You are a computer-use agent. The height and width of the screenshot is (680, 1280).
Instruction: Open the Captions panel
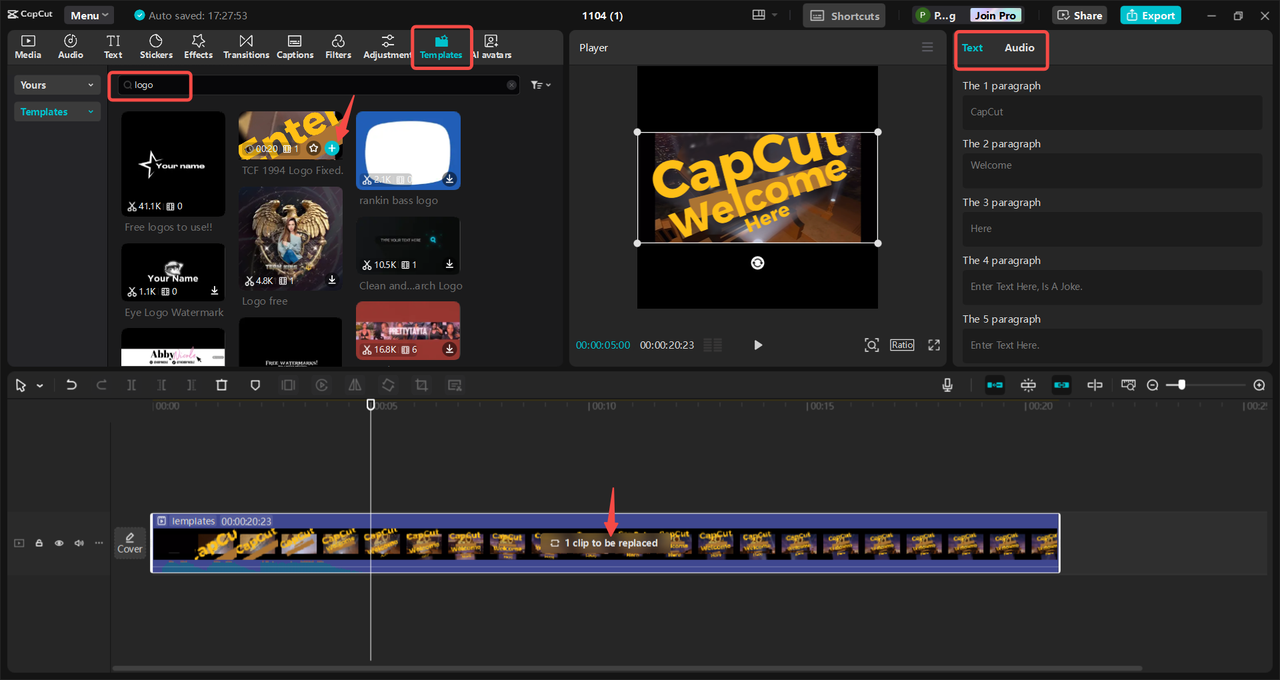295,46
